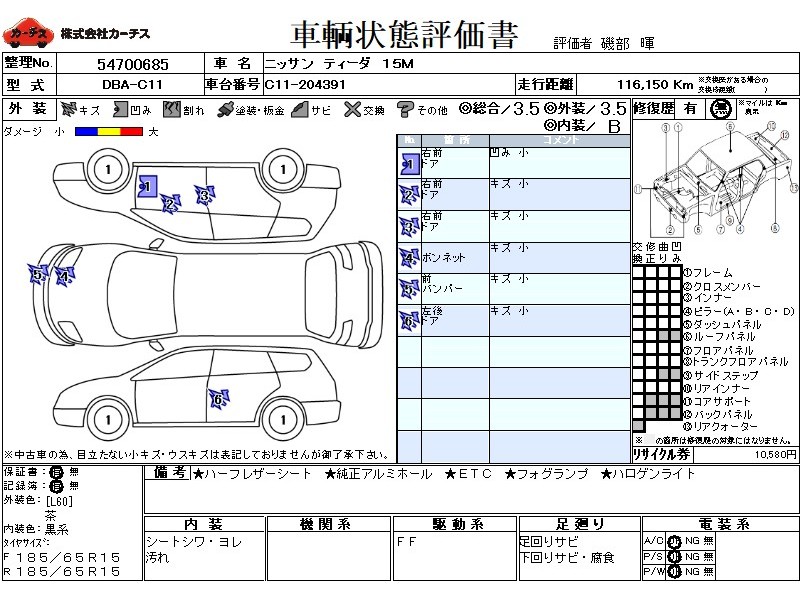Select the その他 question-mark legend icon

point(405,109)
